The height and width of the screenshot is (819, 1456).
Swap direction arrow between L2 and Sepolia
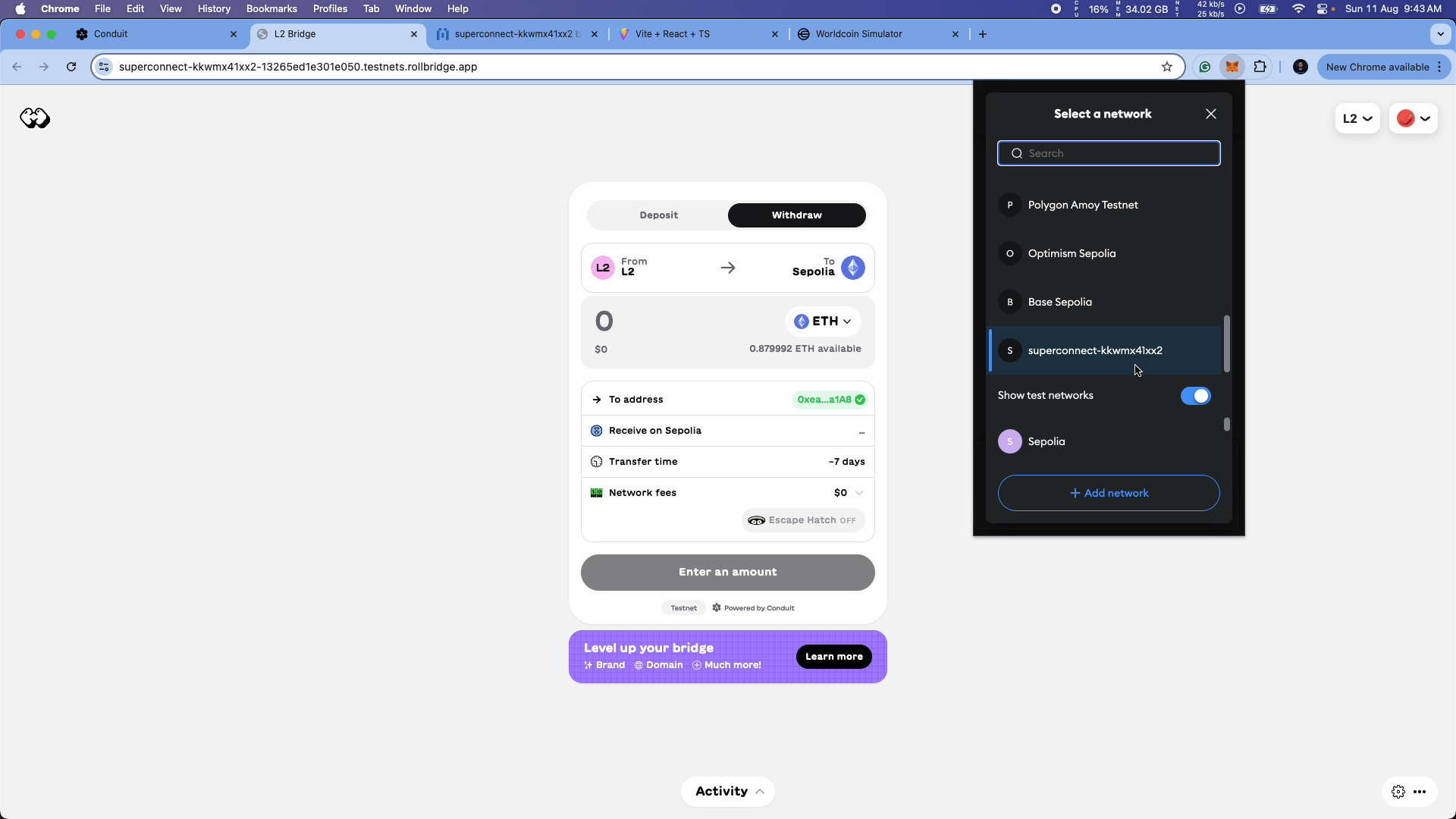728,268
